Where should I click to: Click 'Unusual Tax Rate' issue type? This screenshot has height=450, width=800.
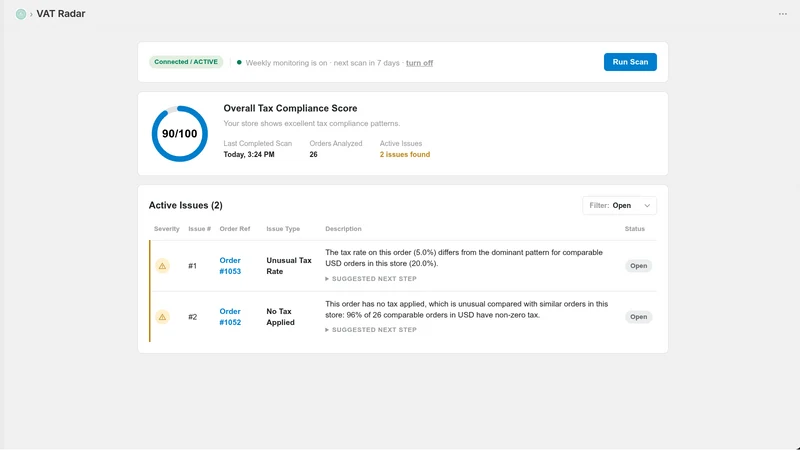[289, 266]
